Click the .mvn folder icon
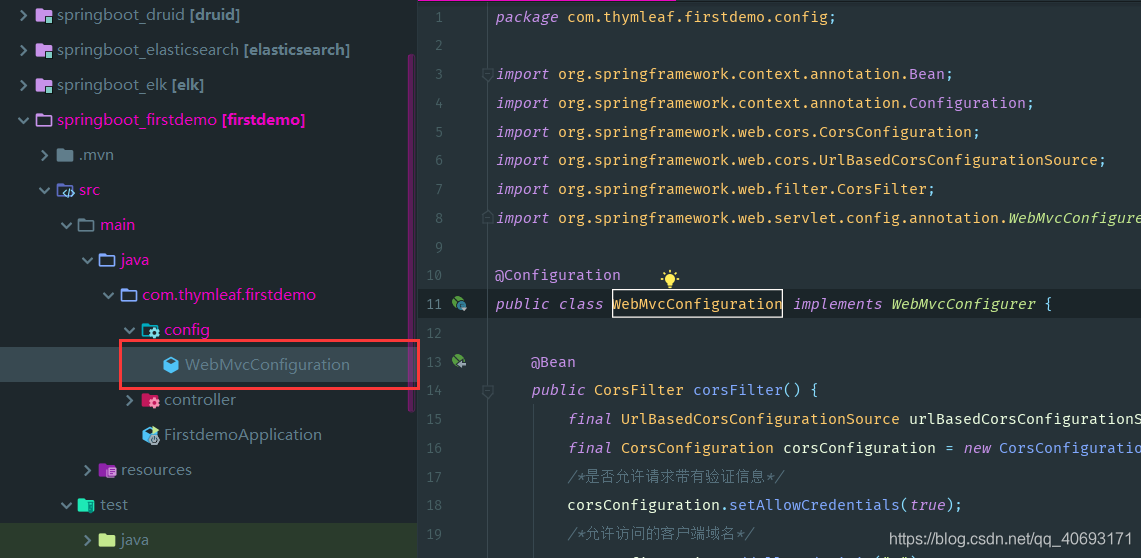The width and height of the screenshot is (1141, 558). tap(65, 155)
